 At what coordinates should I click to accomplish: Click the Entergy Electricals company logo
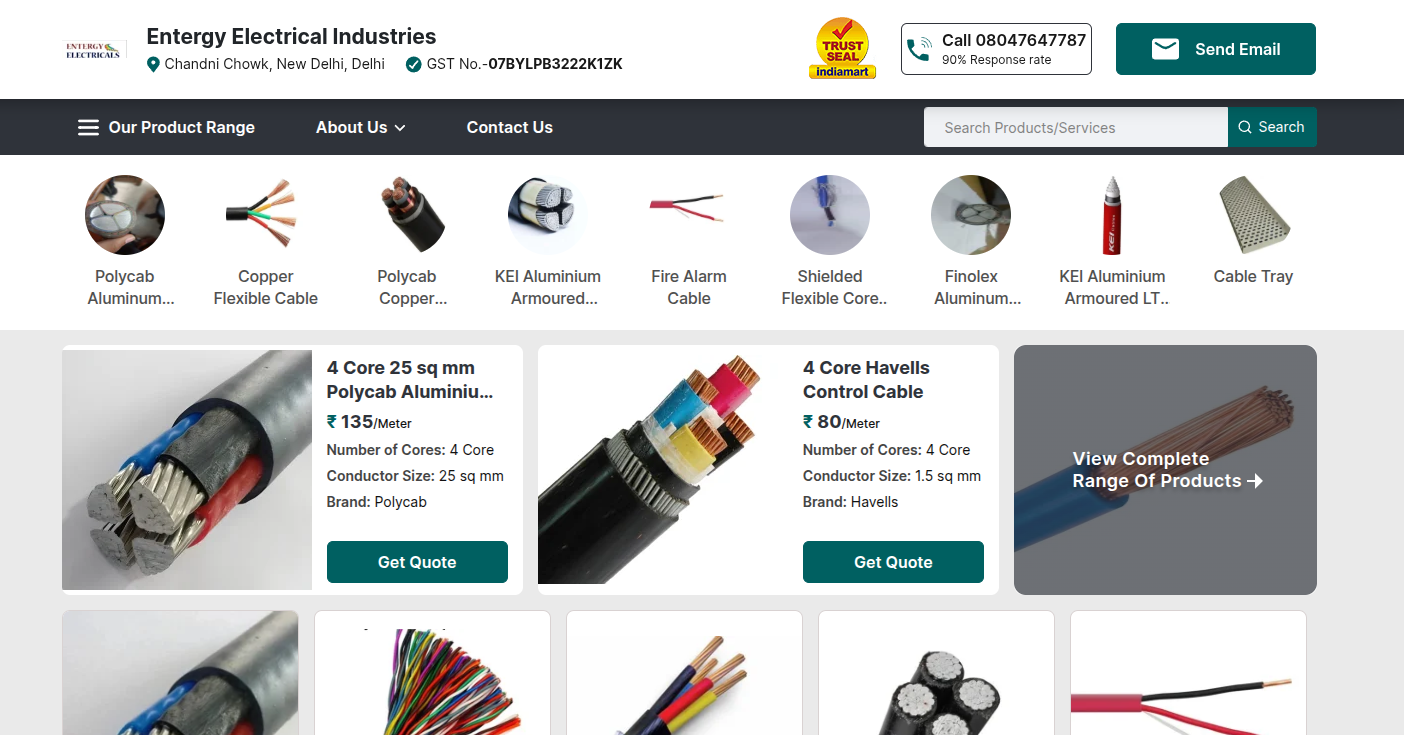tap(94, 49)
